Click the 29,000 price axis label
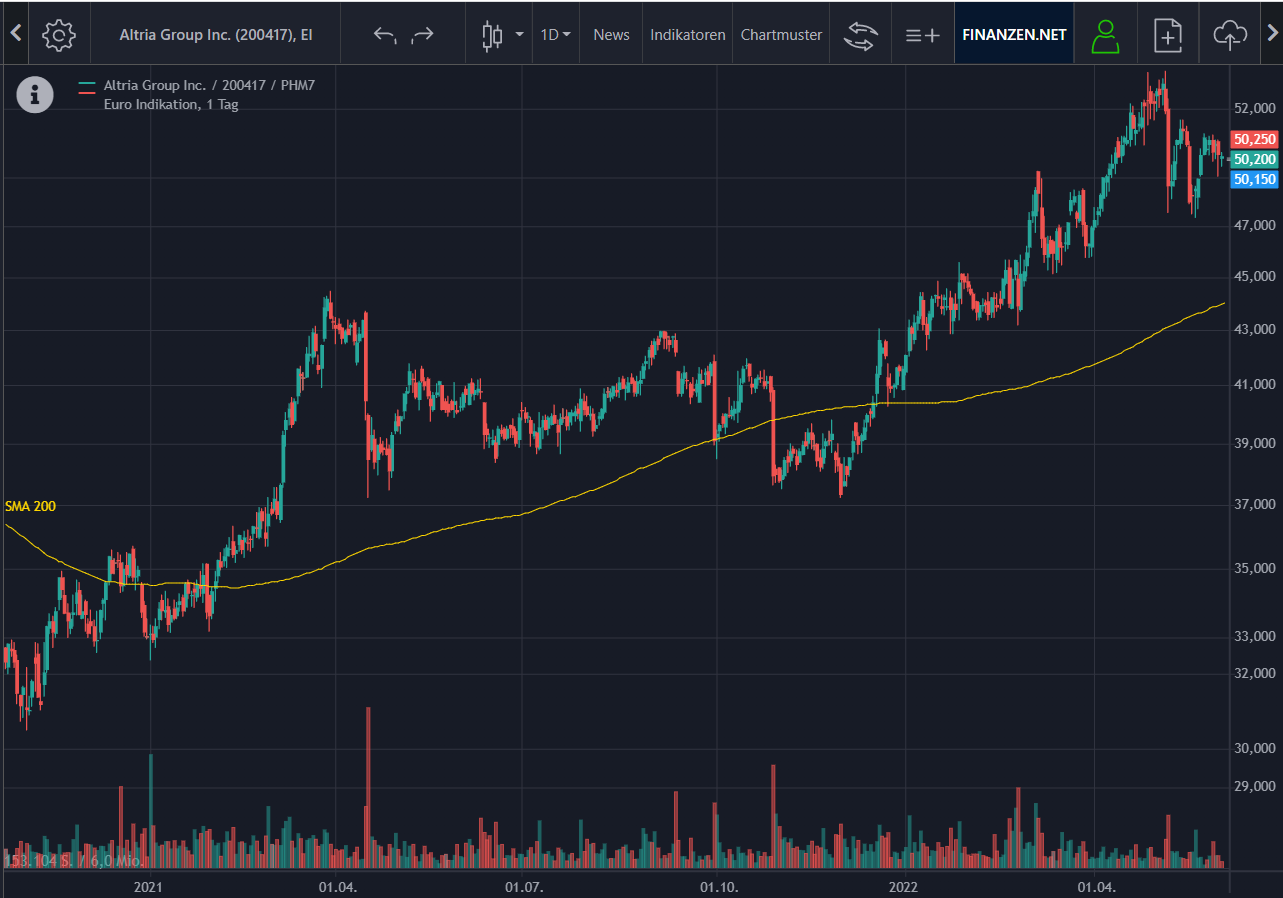1283x898 pixels. 1254,788
